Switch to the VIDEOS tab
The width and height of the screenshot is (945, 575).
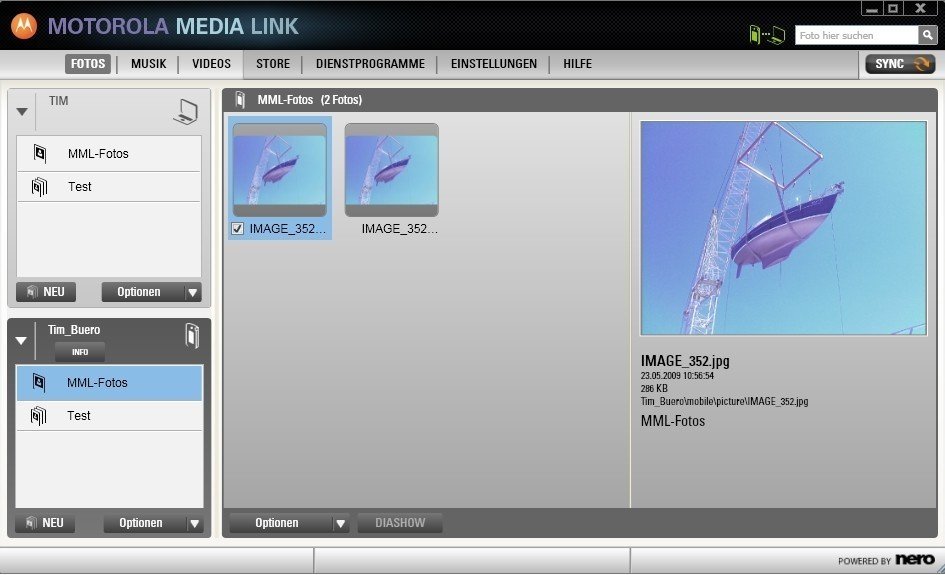[212, 64]
